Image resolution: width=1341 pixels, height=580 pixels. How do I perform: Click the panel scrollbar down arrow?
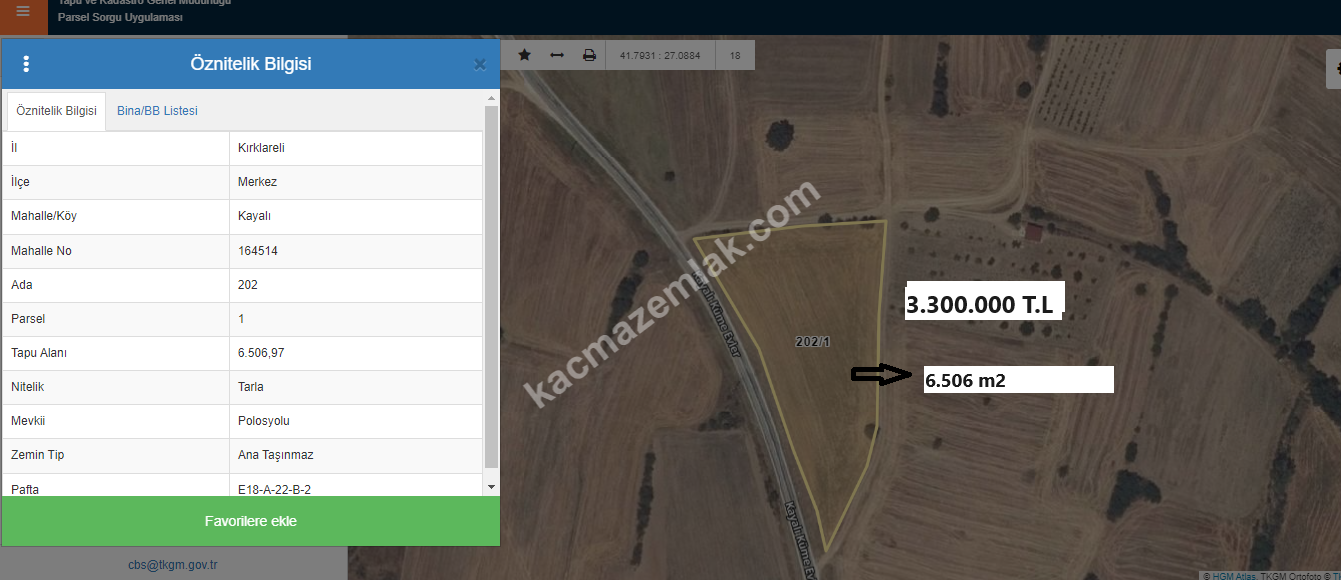pos(491,486)
